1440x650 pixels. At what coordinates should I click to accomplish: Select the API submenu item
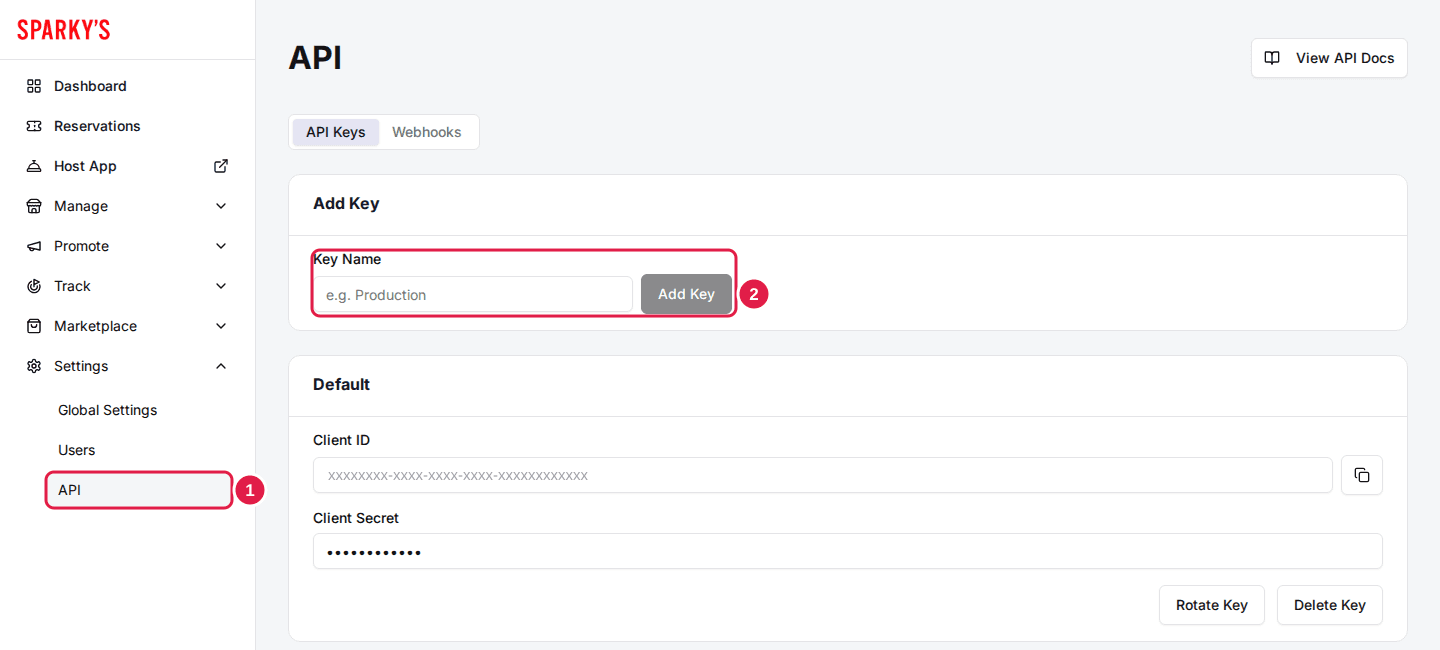(138, 490)
